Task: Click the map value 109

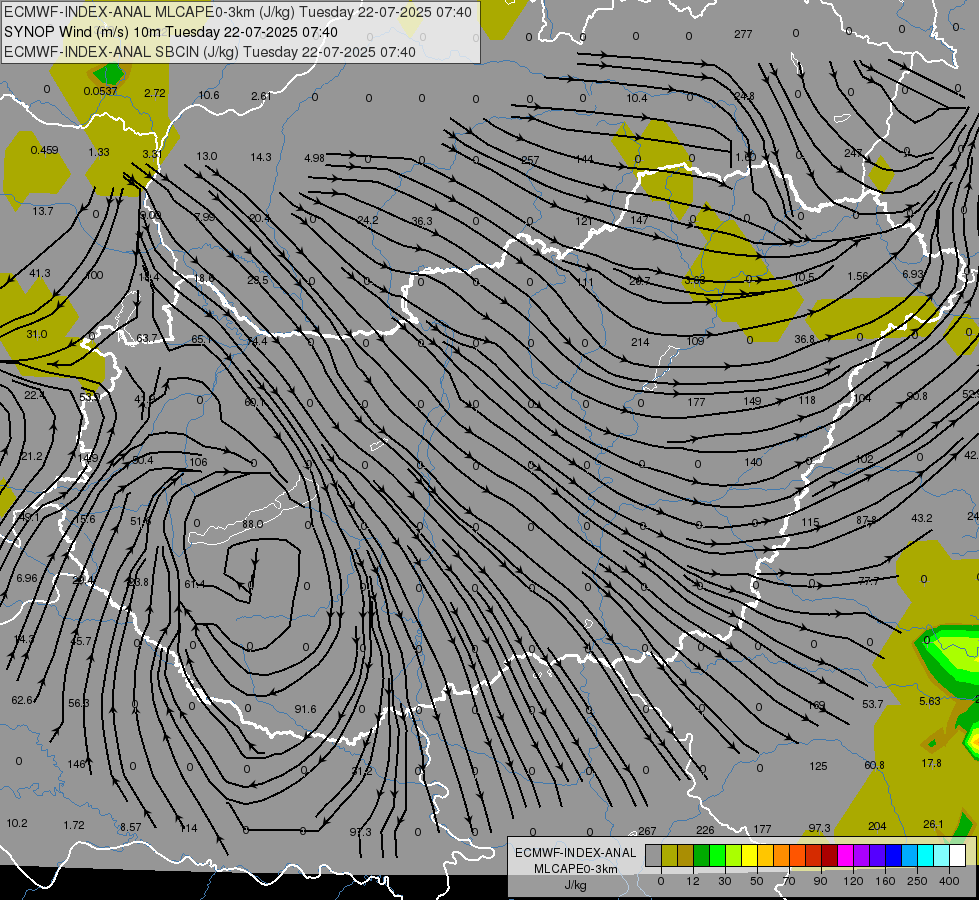Action: [695, 341]
